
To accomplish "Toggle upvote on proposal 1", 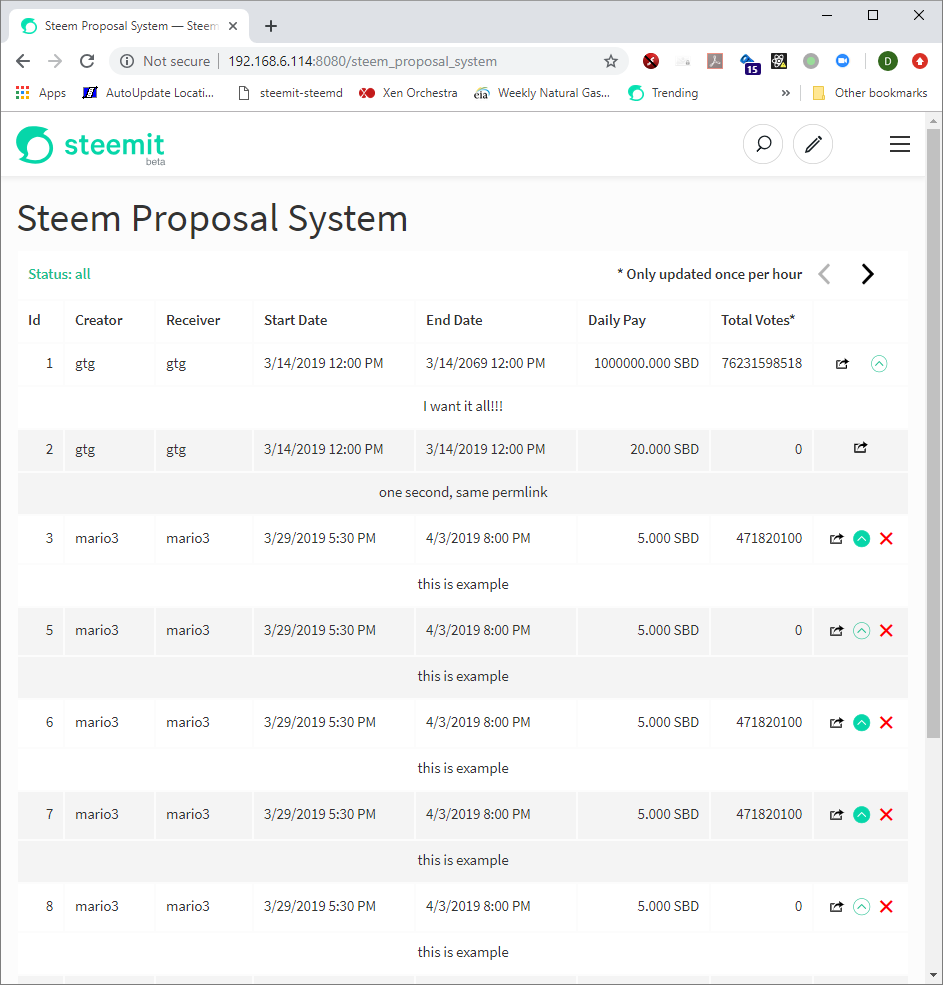I will [879, 364].
